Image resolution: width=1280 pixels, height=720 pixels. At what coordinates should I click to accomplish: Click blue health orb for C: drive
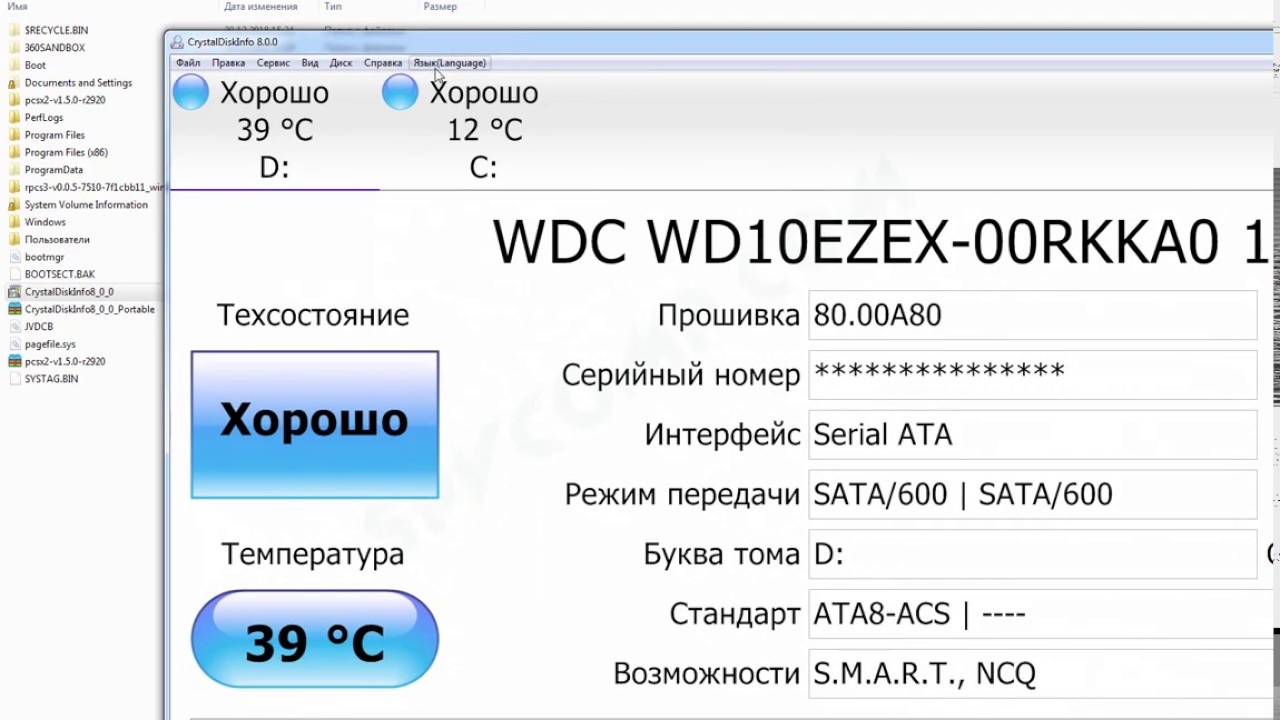pos(400,92)
